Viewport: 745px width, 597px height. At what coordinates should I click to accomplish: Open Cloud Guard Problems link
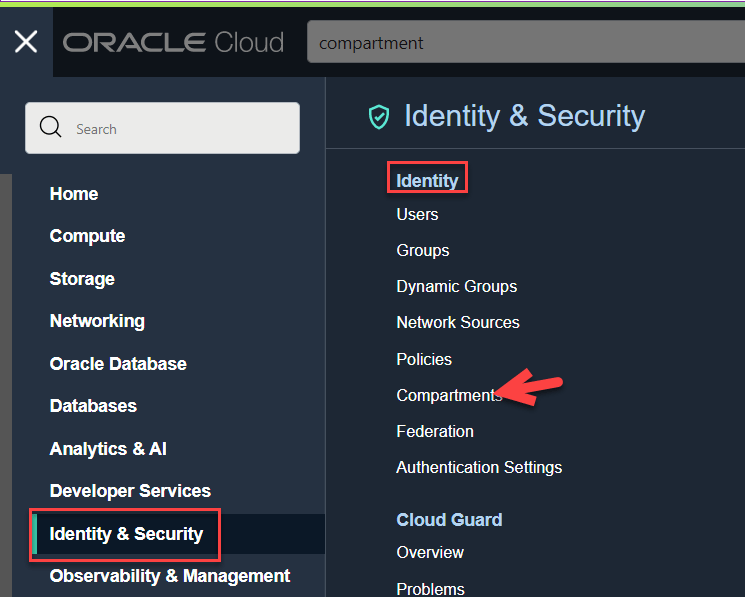430,589
